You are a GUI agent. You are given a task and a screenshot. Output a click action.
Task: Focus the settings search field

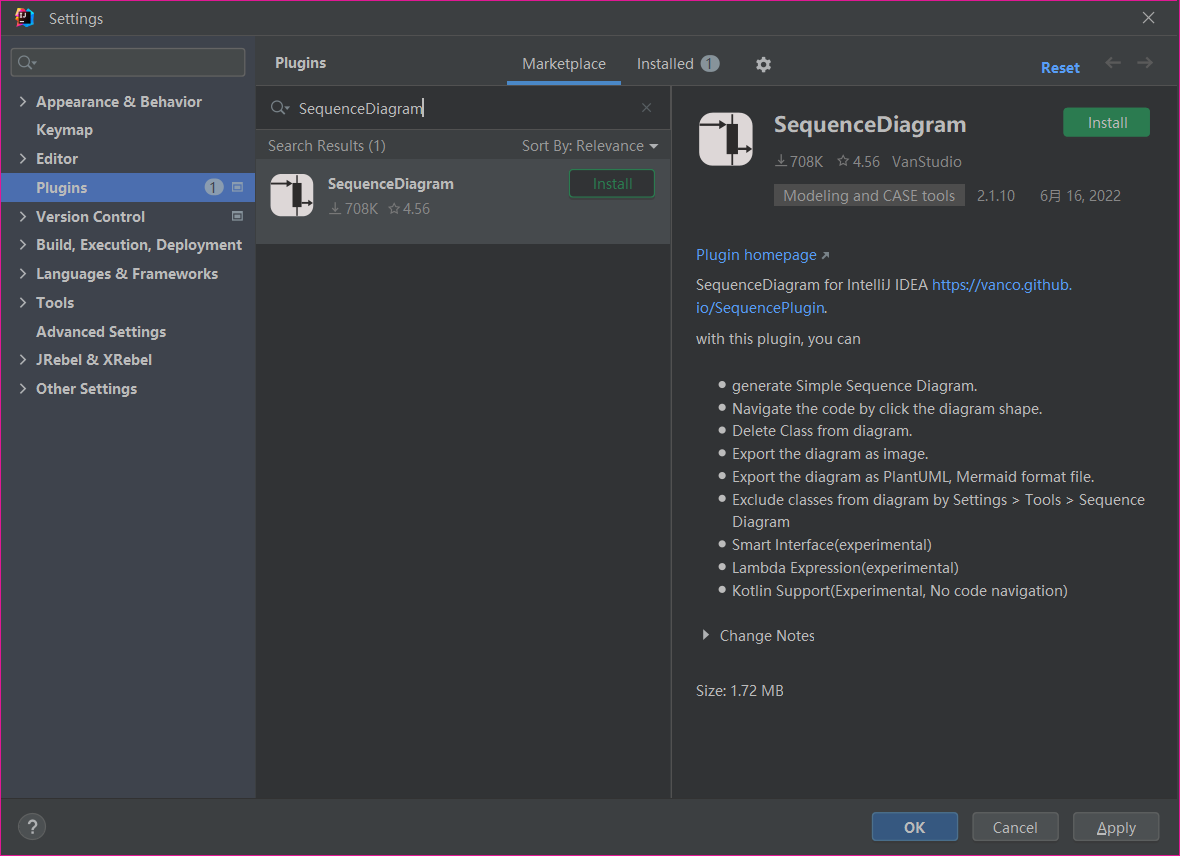[x=128, y=62]
